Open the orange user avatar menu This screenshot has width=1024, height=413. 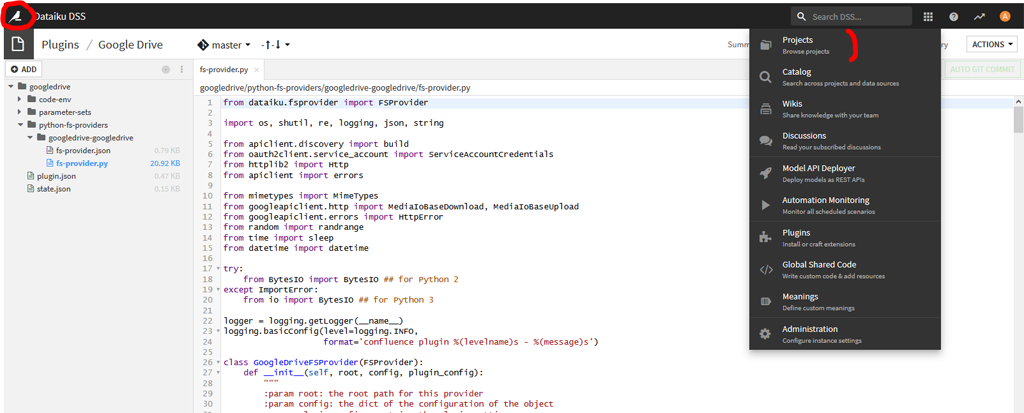tap(1005, 17)
